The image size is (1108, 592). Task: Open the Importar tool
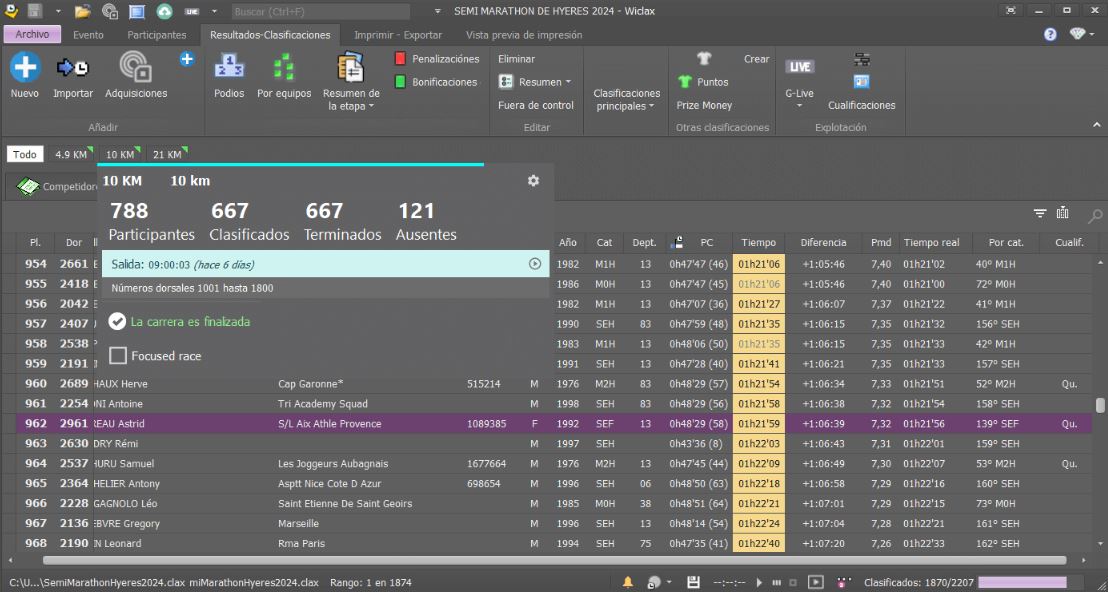72,68
